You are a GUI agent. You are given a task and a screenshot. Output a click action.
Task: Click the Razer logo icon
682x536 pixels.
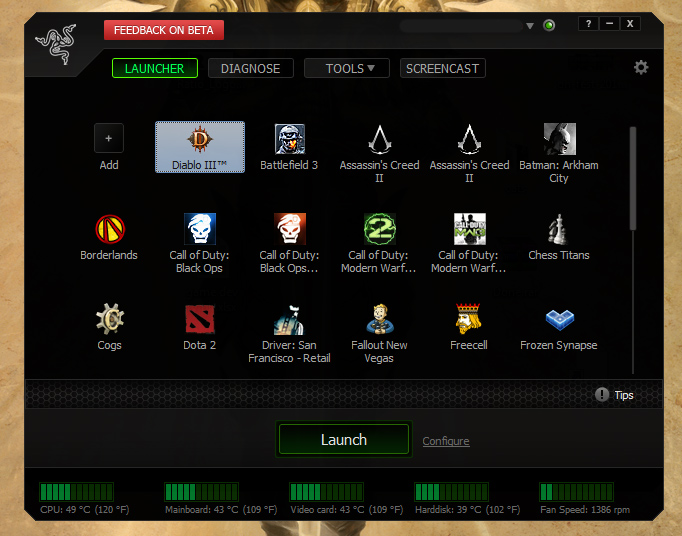point(55,46)
